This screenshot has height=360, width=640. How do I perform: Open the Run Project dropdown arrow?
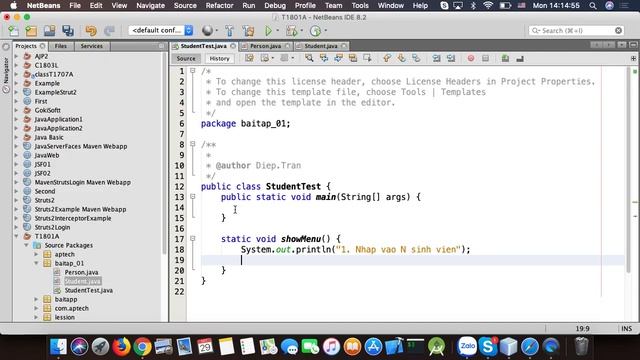pos(278,31)
